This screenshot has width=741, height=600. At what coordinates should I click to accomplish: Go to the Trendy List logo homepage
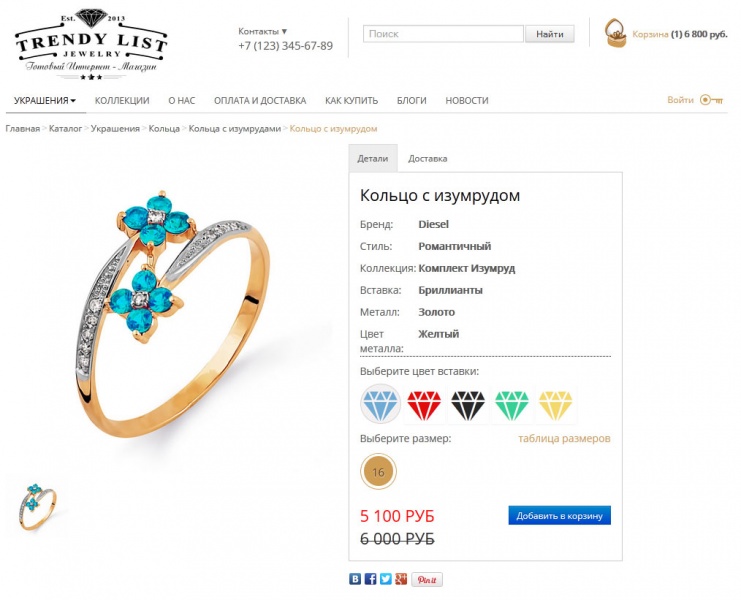[91, 44]
